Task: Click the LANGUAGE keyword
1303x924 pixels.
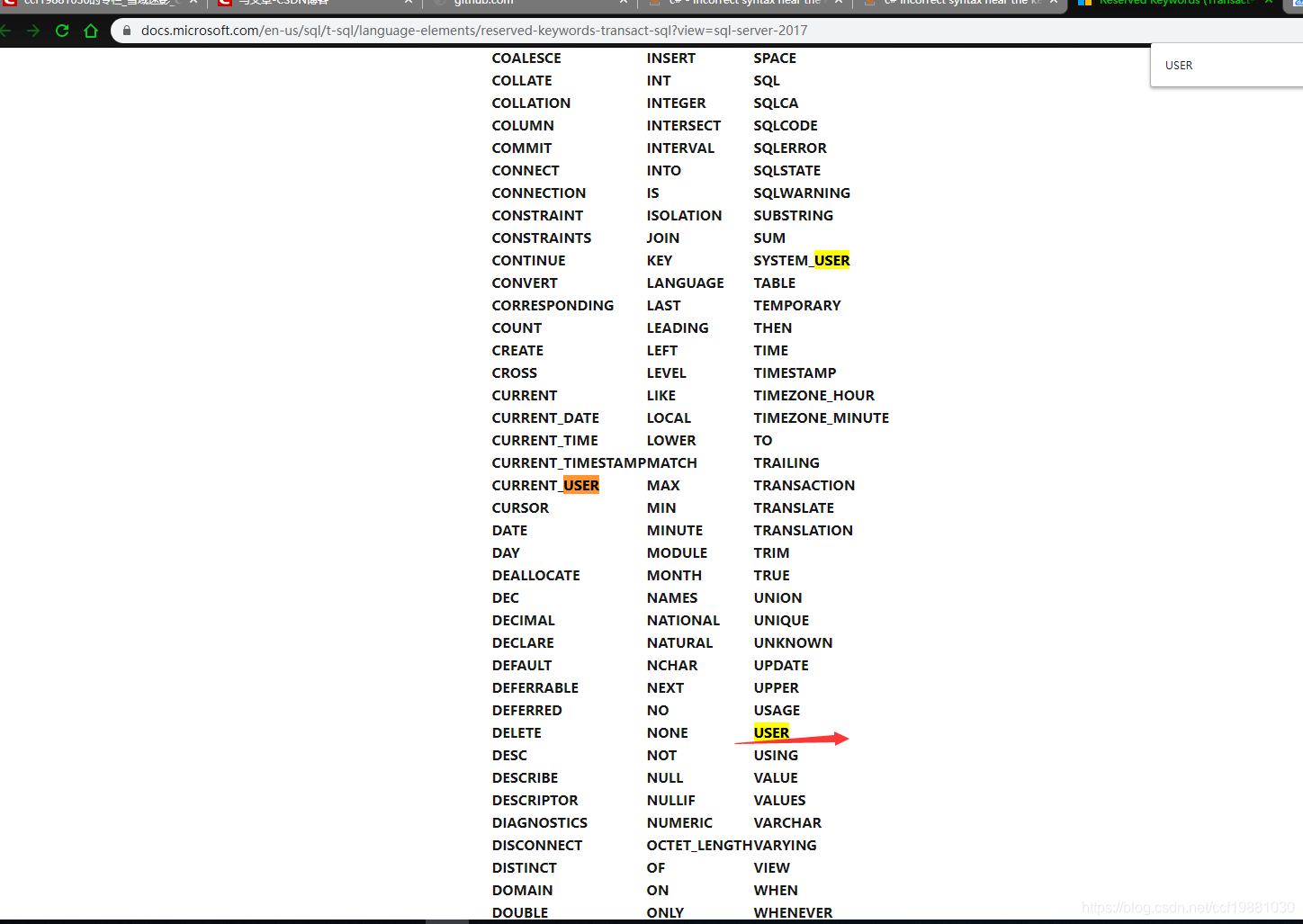Action: (686, 283)
